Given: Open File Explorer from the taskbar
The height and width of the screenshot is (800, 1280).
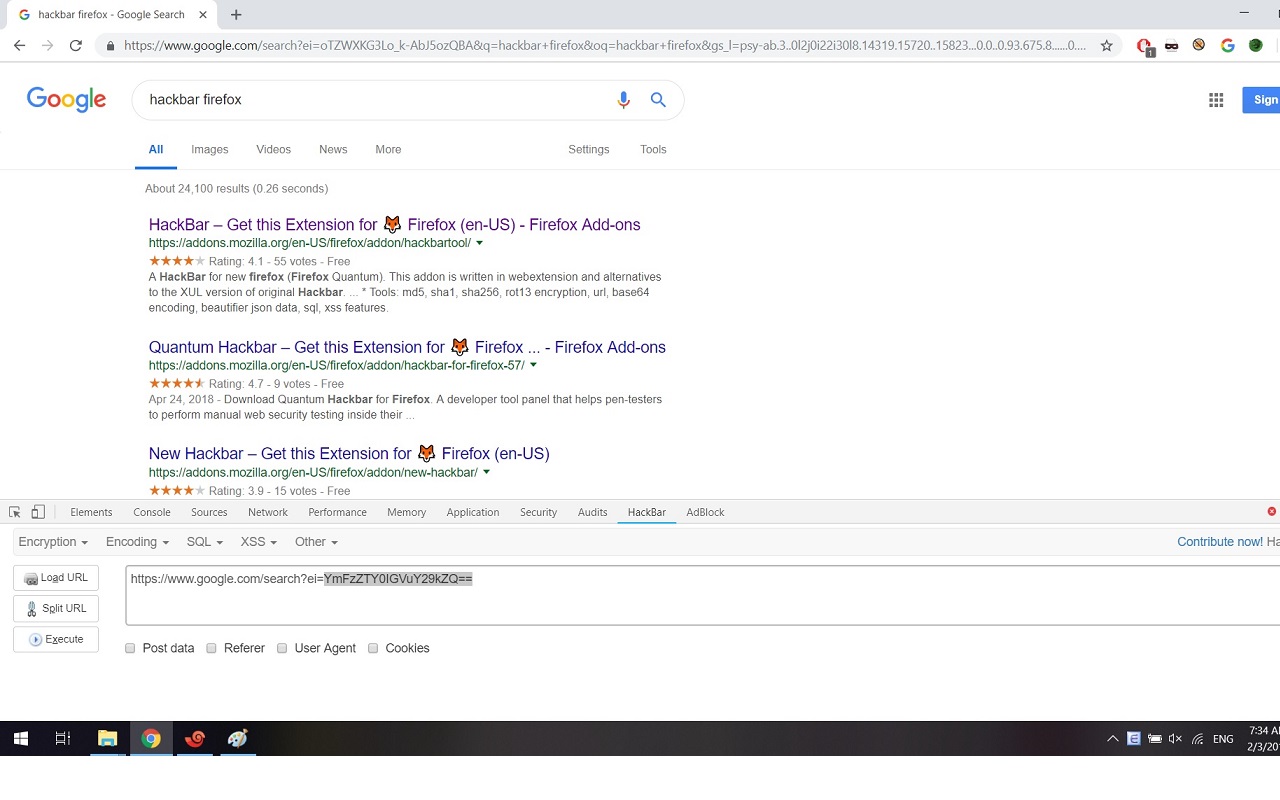Looking at the screenshot, I should tap(107, 739).
